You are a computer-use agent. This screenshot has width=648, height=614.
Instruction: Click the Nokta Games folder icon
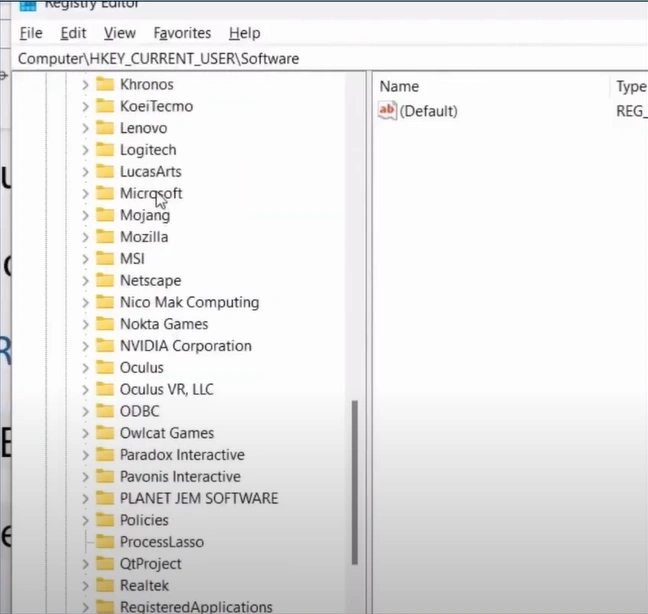(x=105, y=324)
